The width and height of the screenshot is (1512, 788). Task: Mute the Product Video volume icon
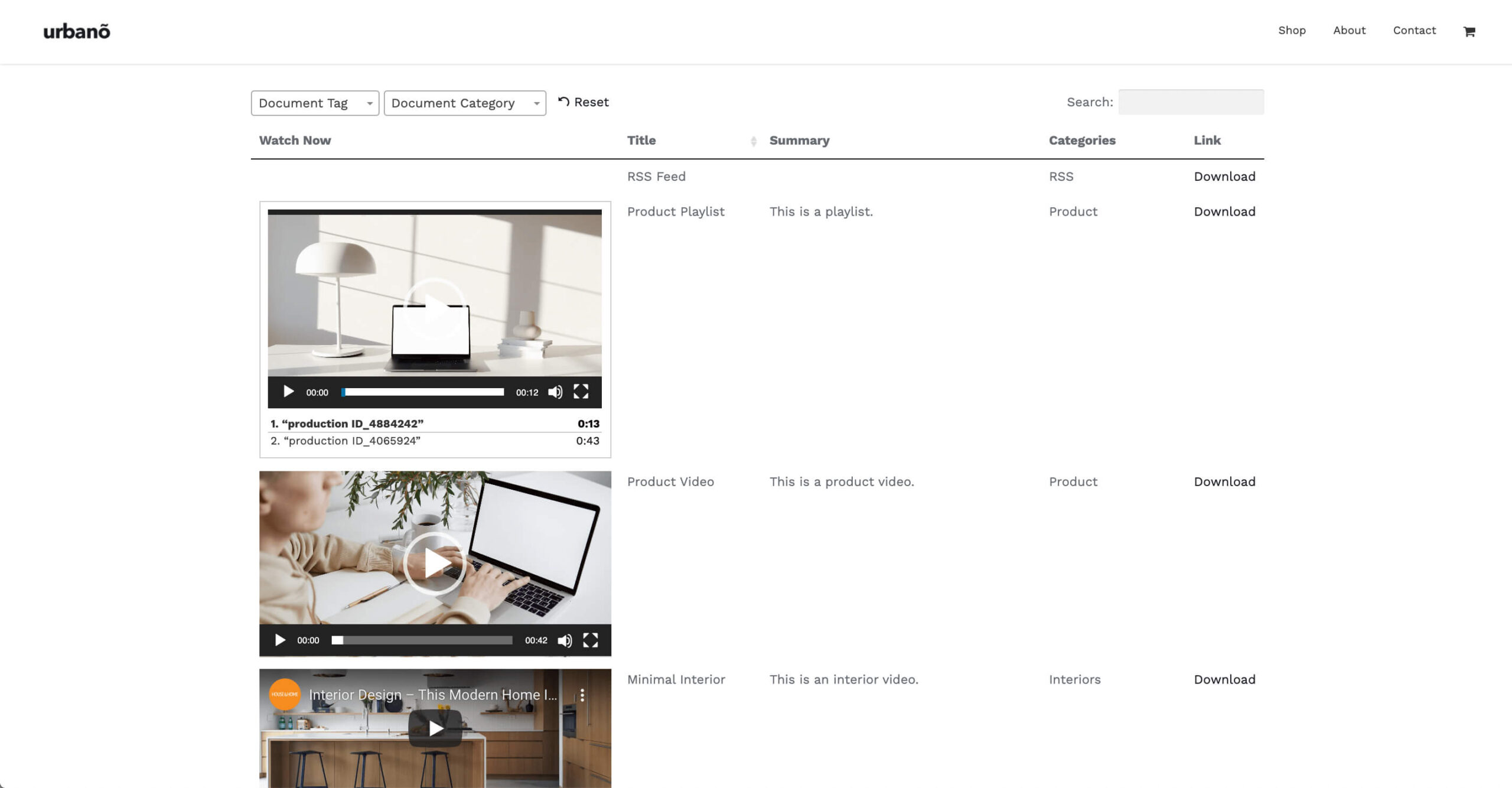point(565,640)
